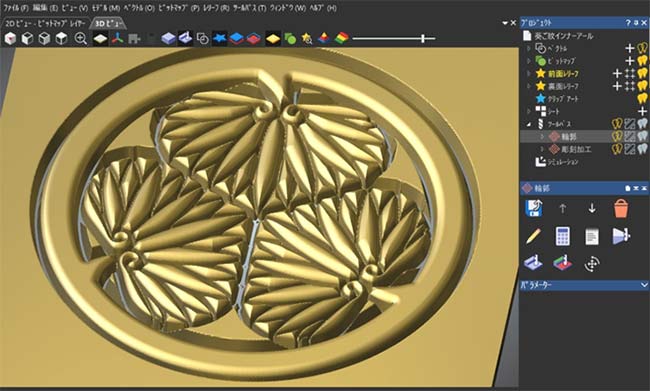Delete the 輪郭 toolpath with trash bin
Screen dimensions: 650x391
(x=621, y=208)
